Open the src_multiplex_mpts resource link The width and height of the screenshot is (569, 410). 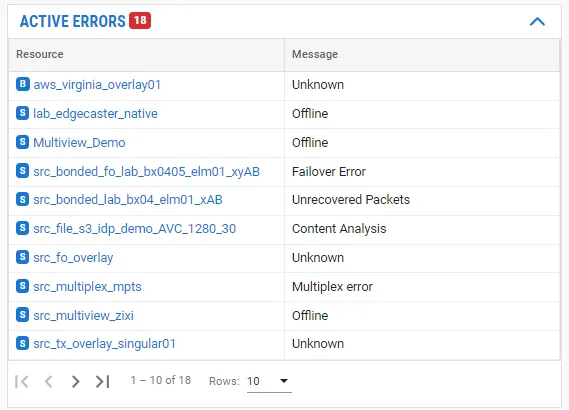[87, 287]
